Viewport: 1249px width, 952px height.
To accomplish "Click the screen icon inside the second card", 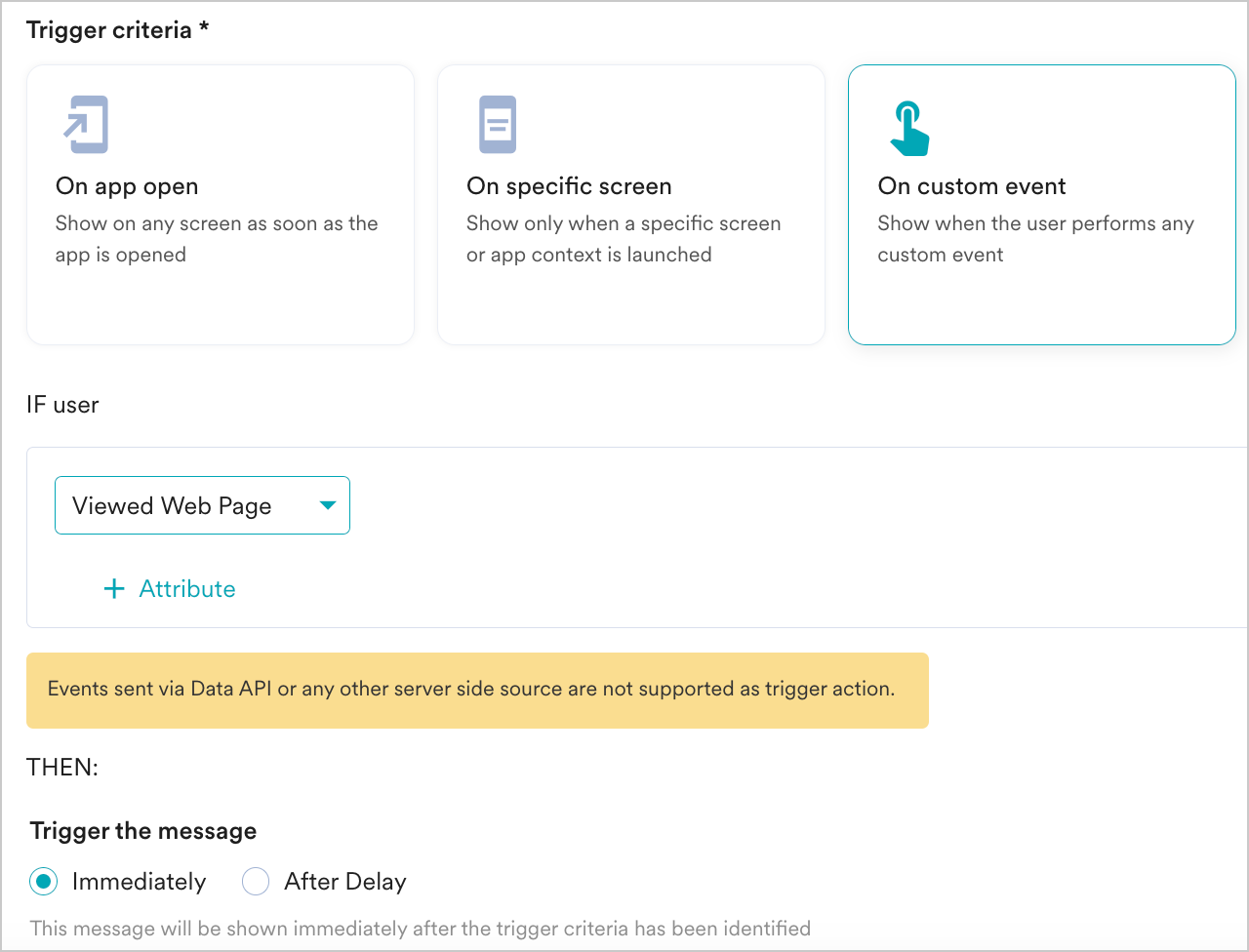I will tap(497, 124).
